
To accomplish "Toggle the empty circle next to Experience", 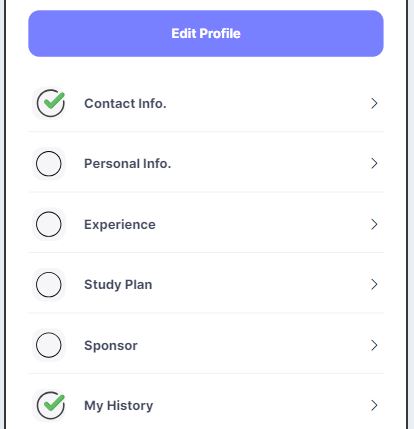I will [49, 224].
